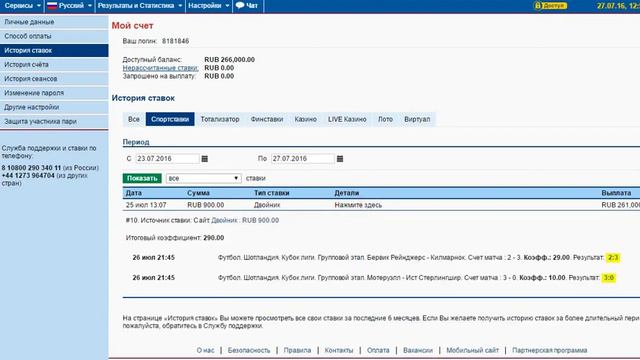Click the end date field 27.07.2016
Screen dimensions: 640x360
tap(303, 158)
